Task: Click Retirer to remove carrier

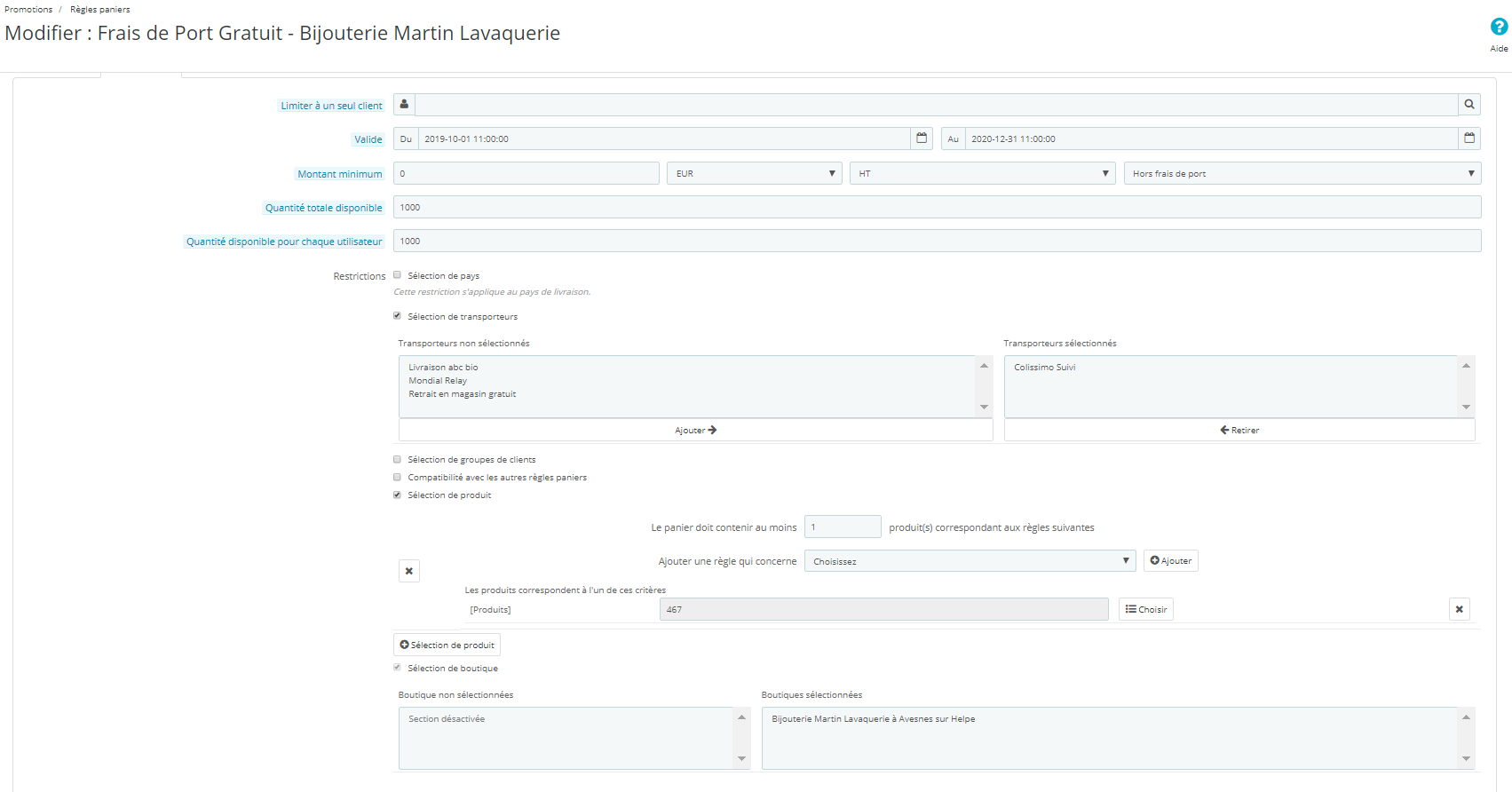Action: (1239, 430)
